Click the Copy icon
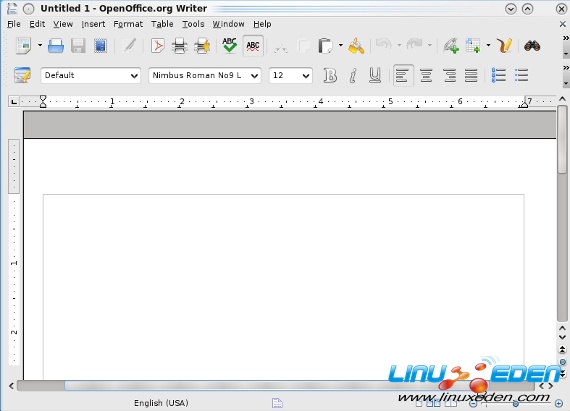Viewport: 570px width, 411px height. (304, 46)
